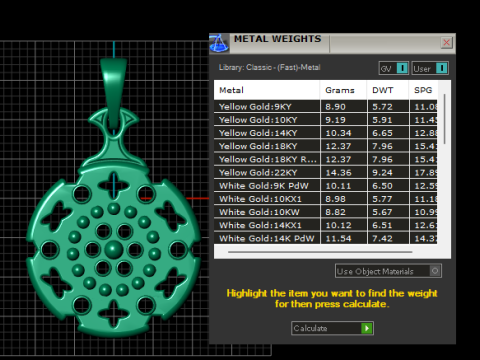Select Yellow Gold:18KY R... row
The width and height of the screenshot is (480, 360).
(326, 159)
